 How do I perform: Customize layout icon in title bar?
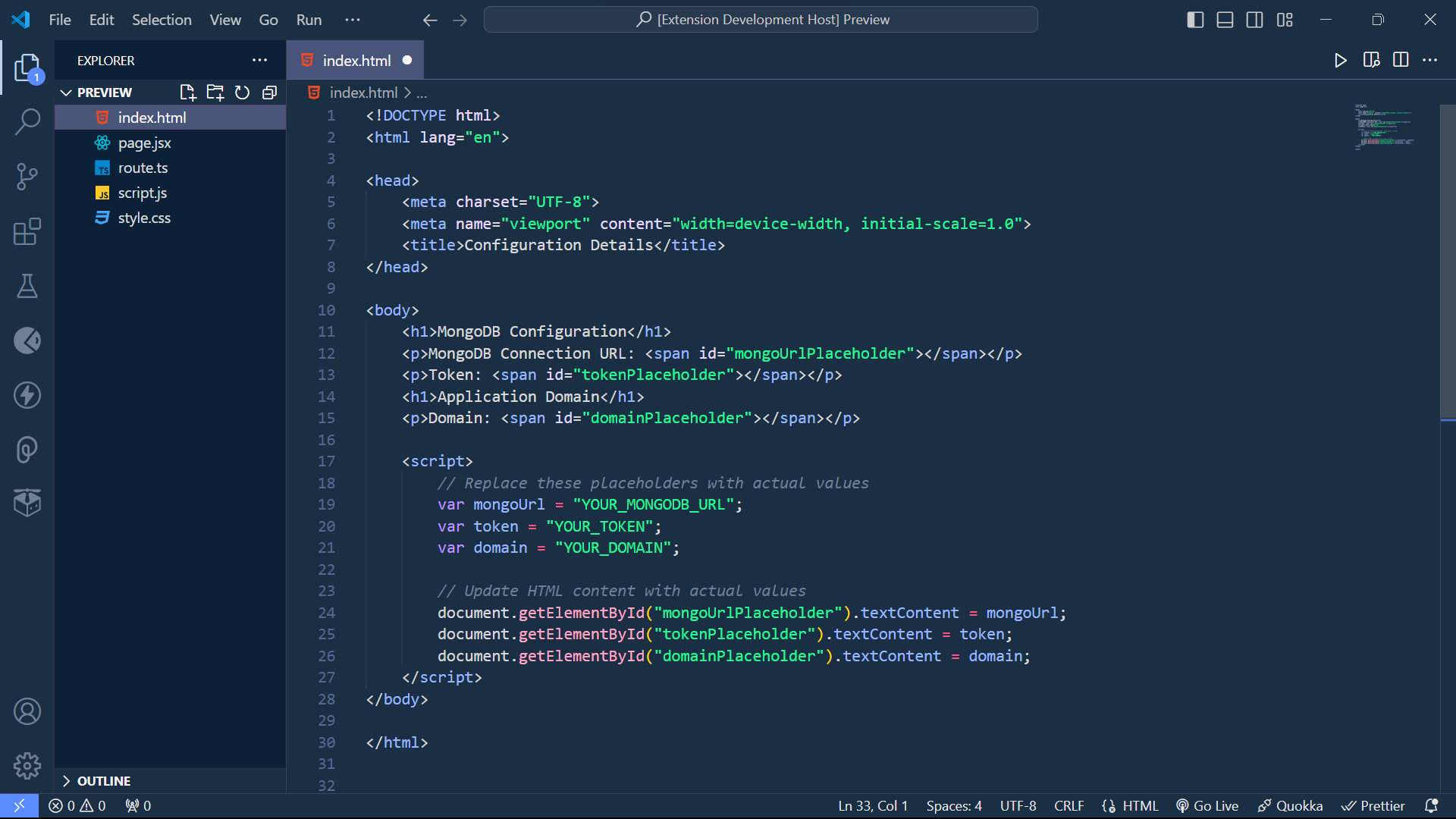tap(1285, 20)
